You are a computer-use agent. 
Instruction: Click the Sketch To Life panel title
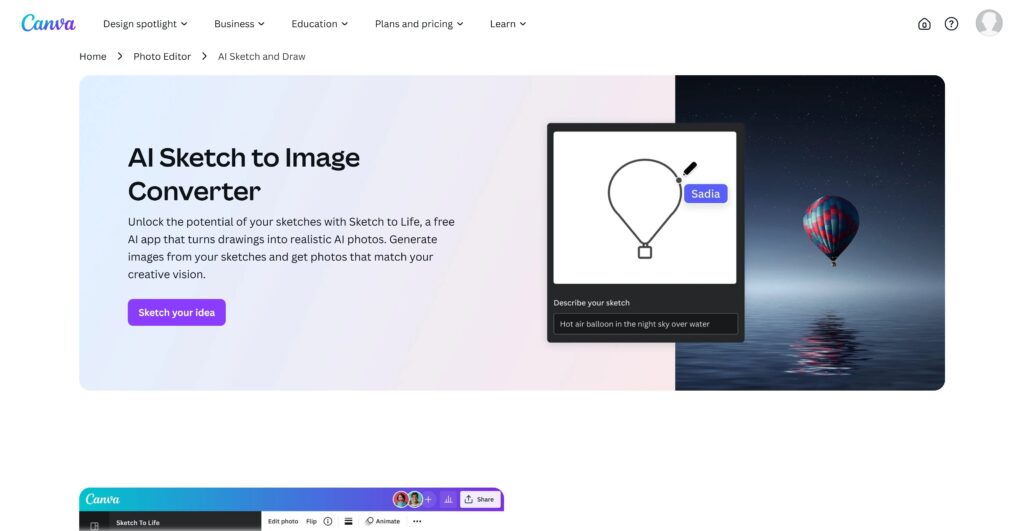tap(138, 523)
